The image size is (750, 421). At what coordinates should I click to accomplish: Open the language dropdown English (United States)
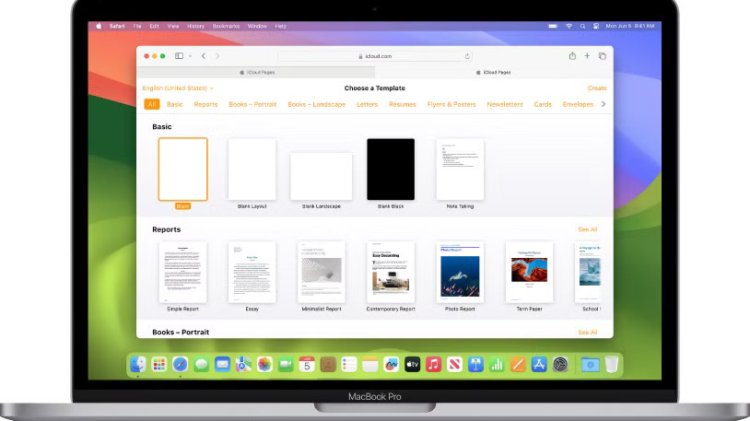(x=178, y=88)
